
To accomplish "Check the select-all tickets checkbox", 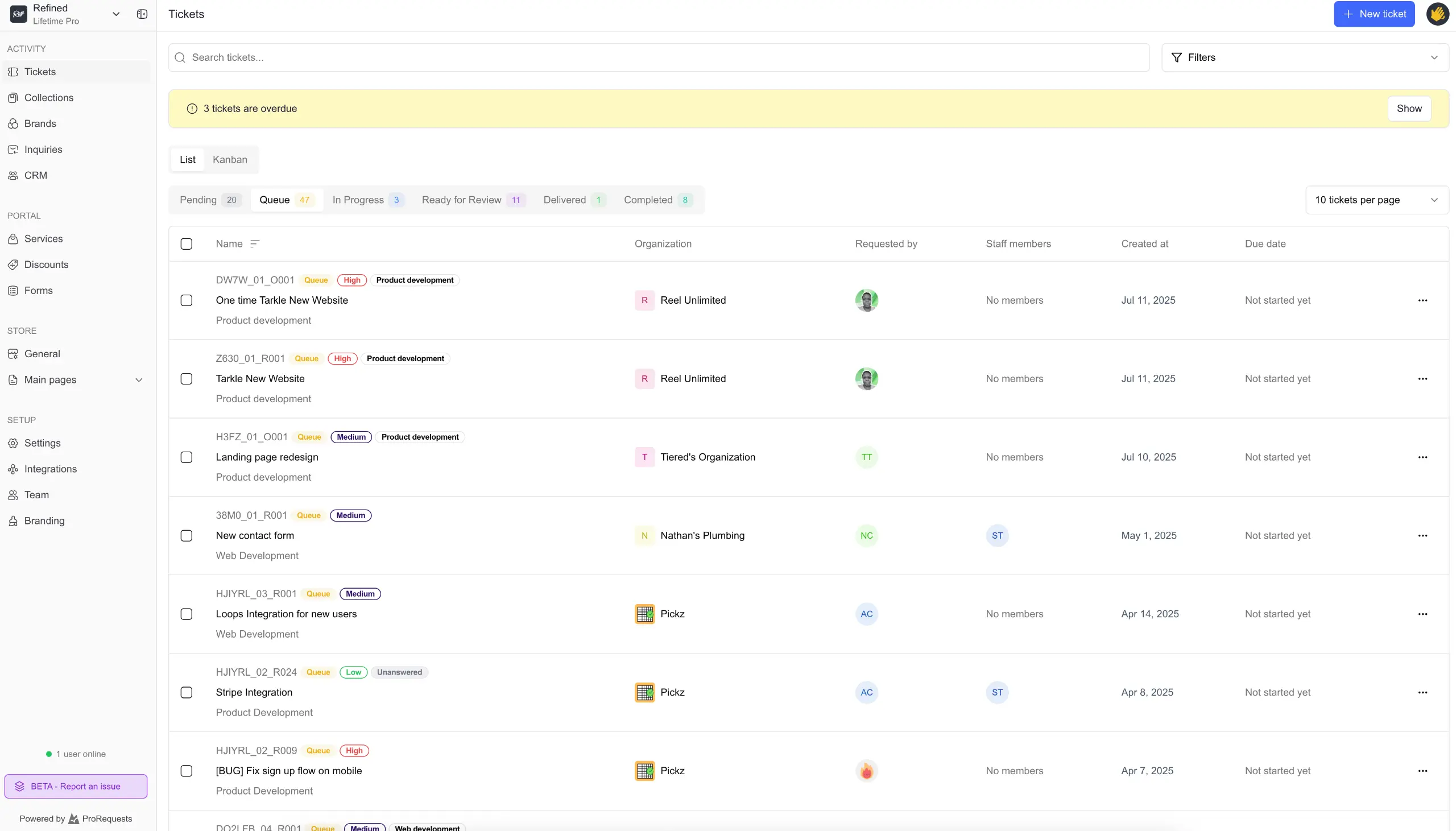I will coord(187,243).
